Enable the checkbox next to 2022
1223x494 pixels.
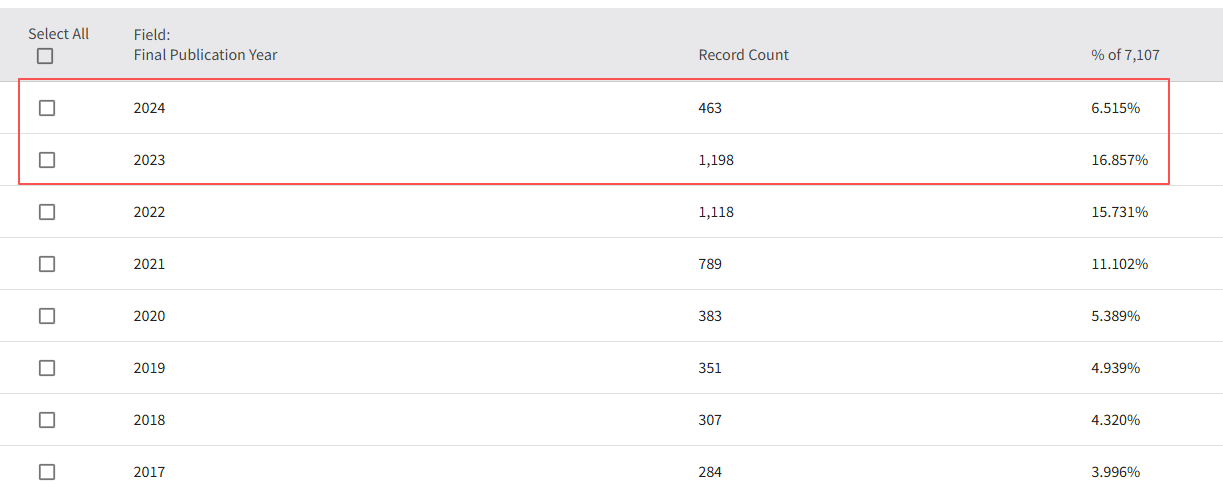point(47,212)
